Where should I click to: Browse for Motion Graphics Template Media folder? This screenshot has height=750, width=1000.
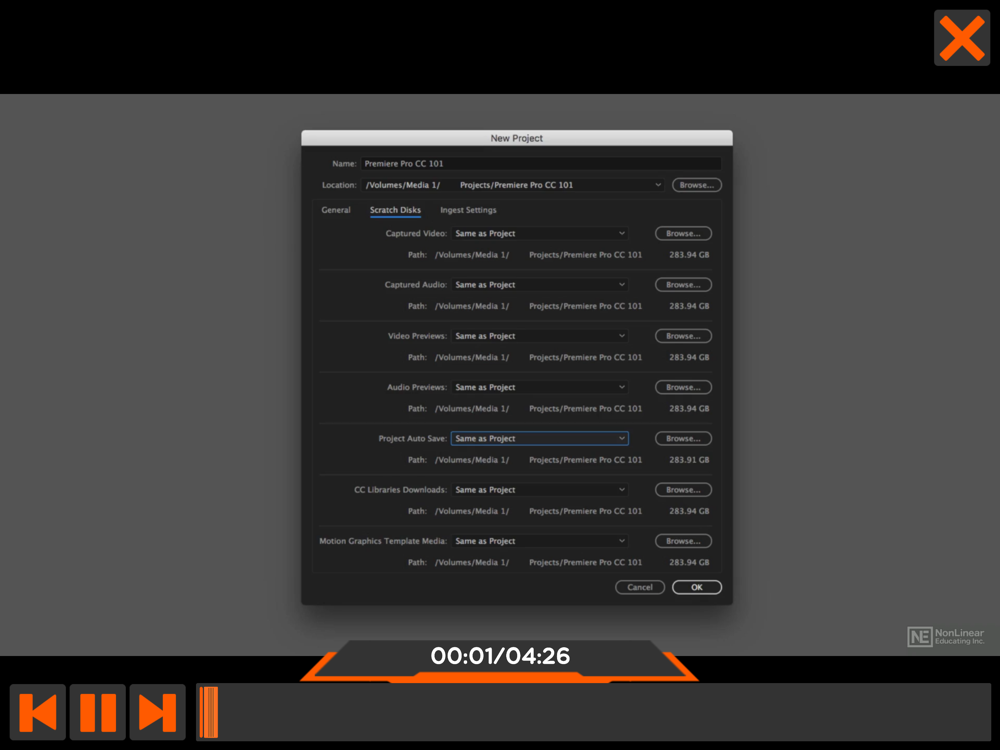tap(683, 541)
